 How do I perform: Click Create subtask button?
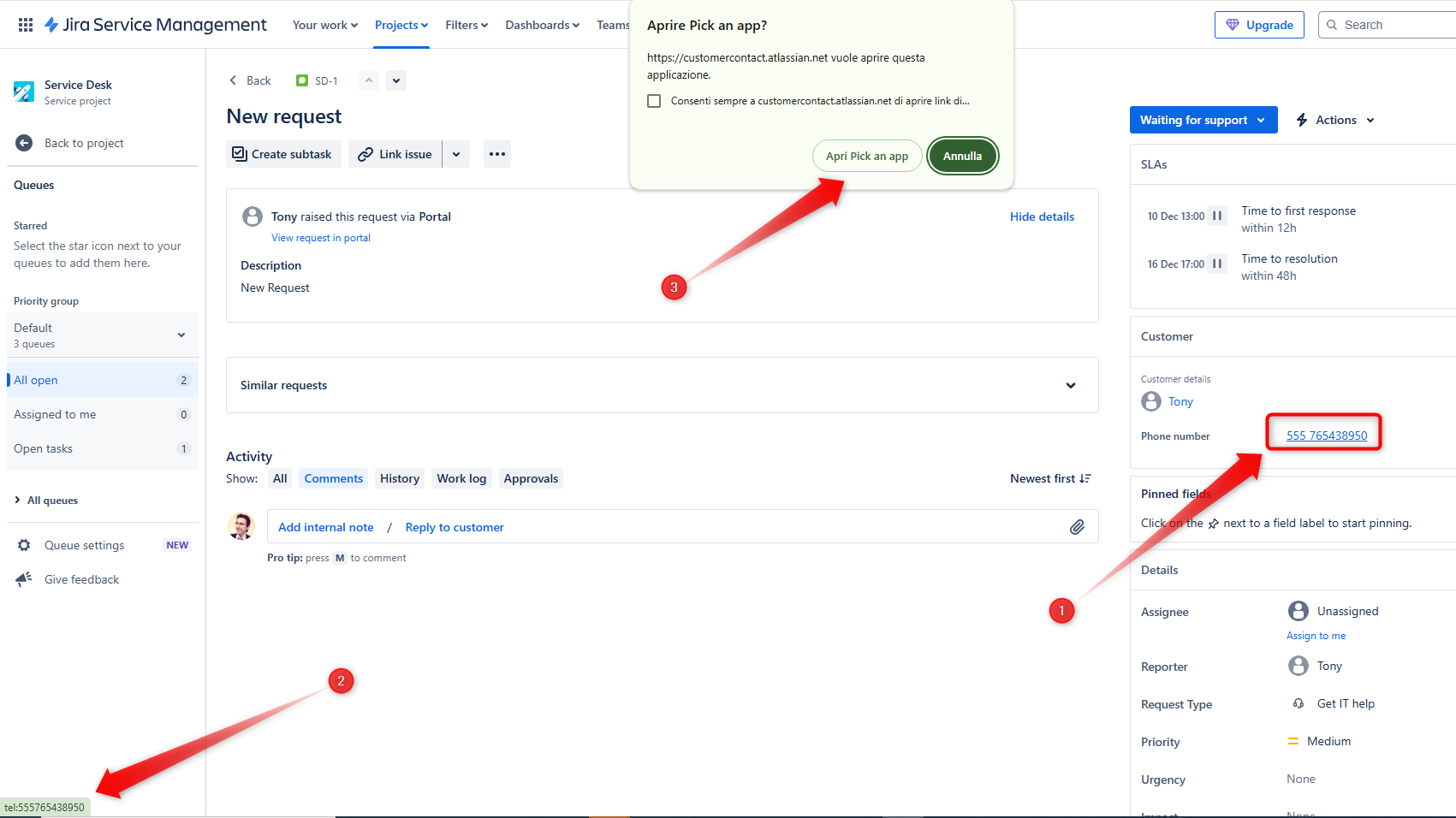pyautogui.click(x=283, y=154)
